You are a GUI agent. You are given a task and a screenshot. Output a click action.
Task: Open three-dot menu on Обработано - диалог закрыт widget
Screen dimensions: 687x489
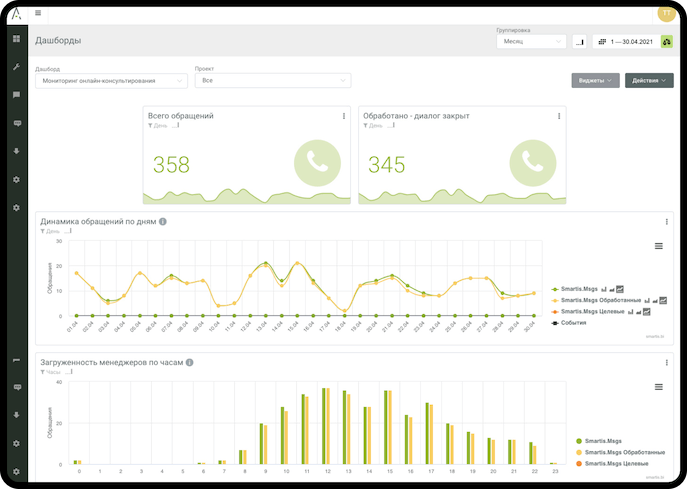click(x=559, y=116)
